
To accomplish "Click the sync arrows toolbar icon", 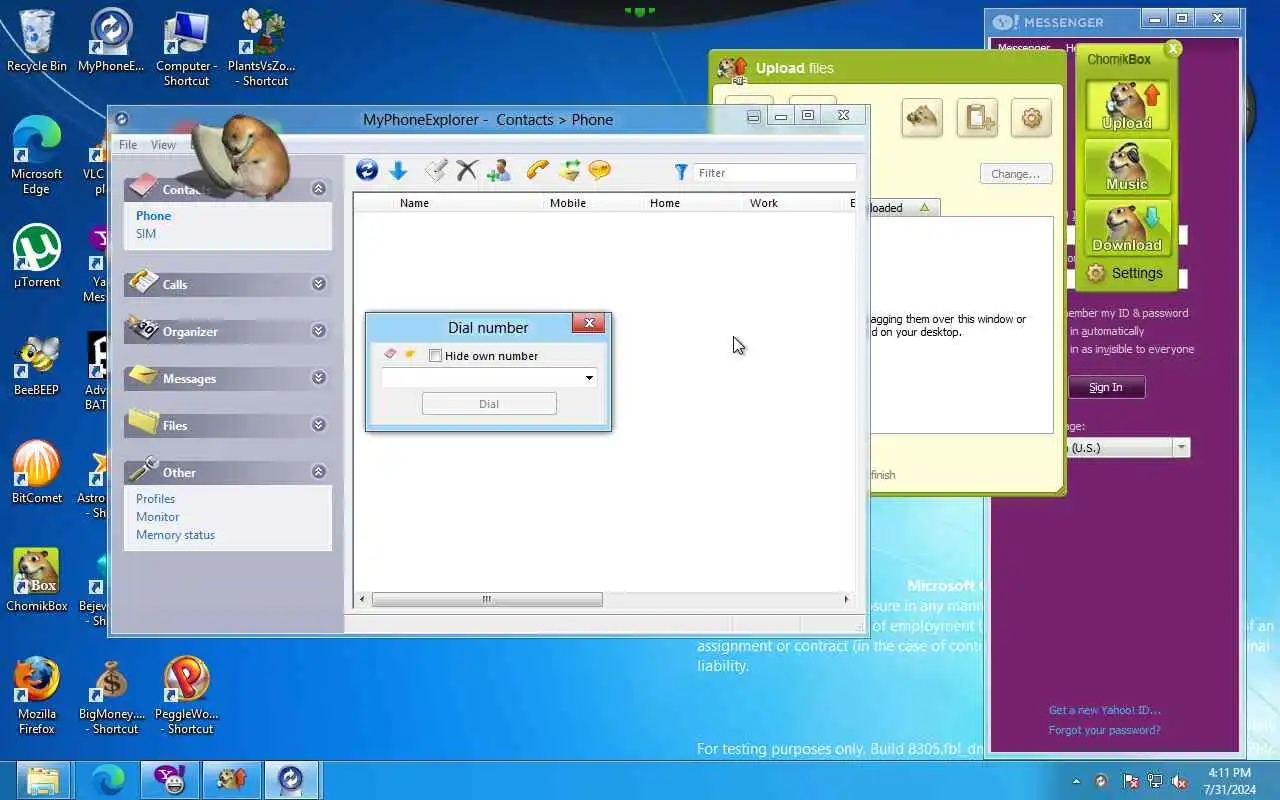I will click(569, 171).
